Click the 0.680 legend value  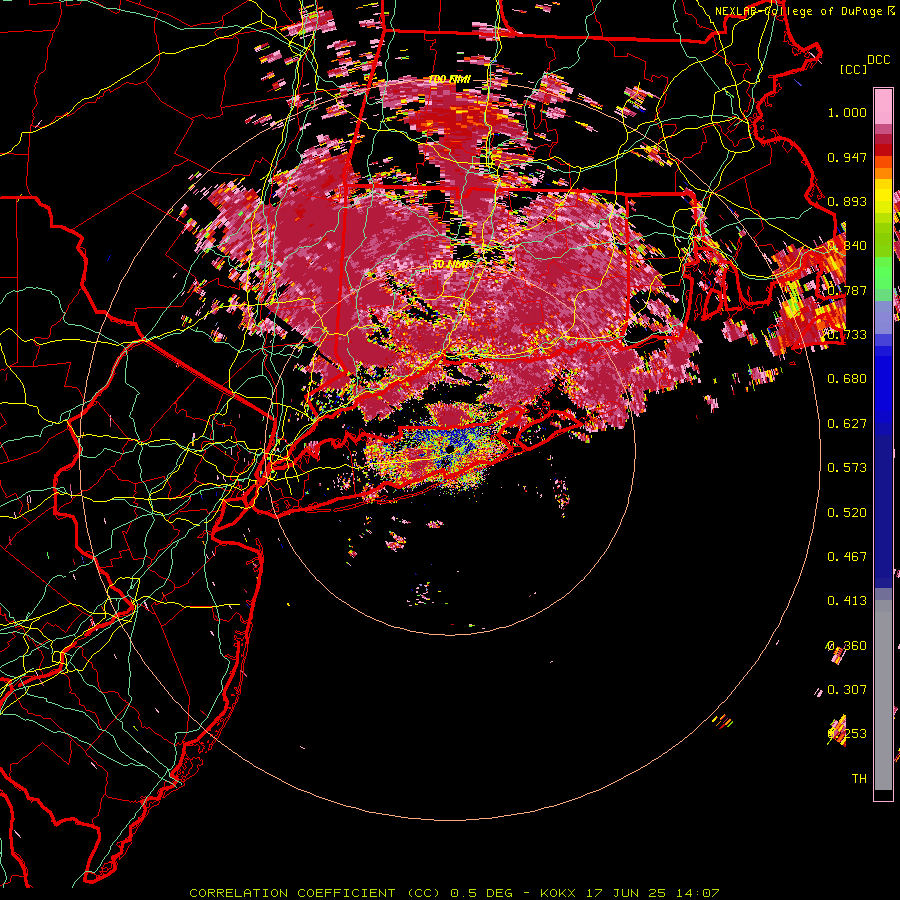[847, 379]
